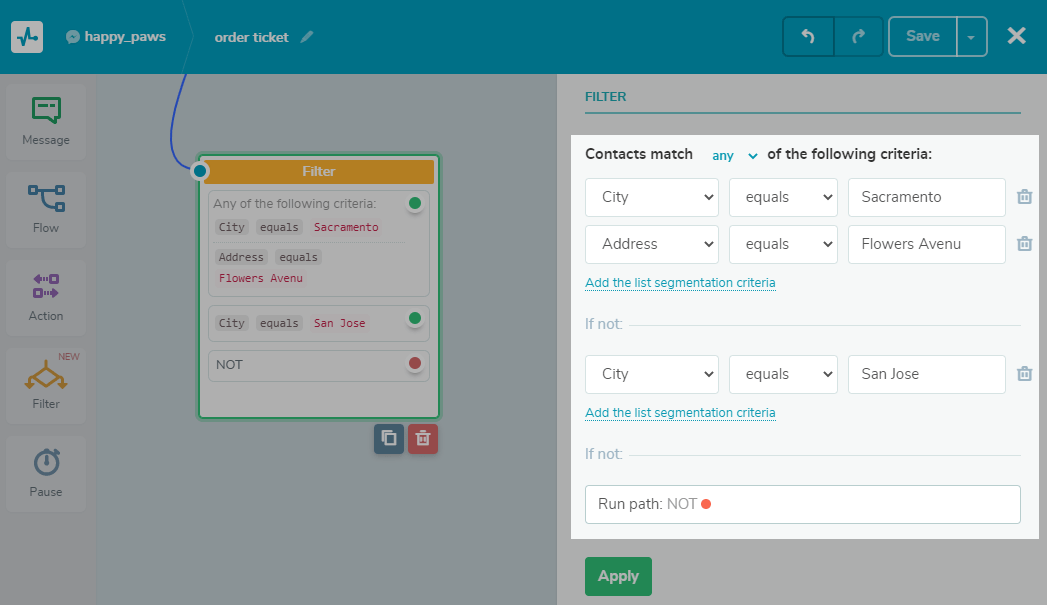Screen dimensions: 1047x605
Task: Click the Sacramento value input field
Action: [926, 197]
